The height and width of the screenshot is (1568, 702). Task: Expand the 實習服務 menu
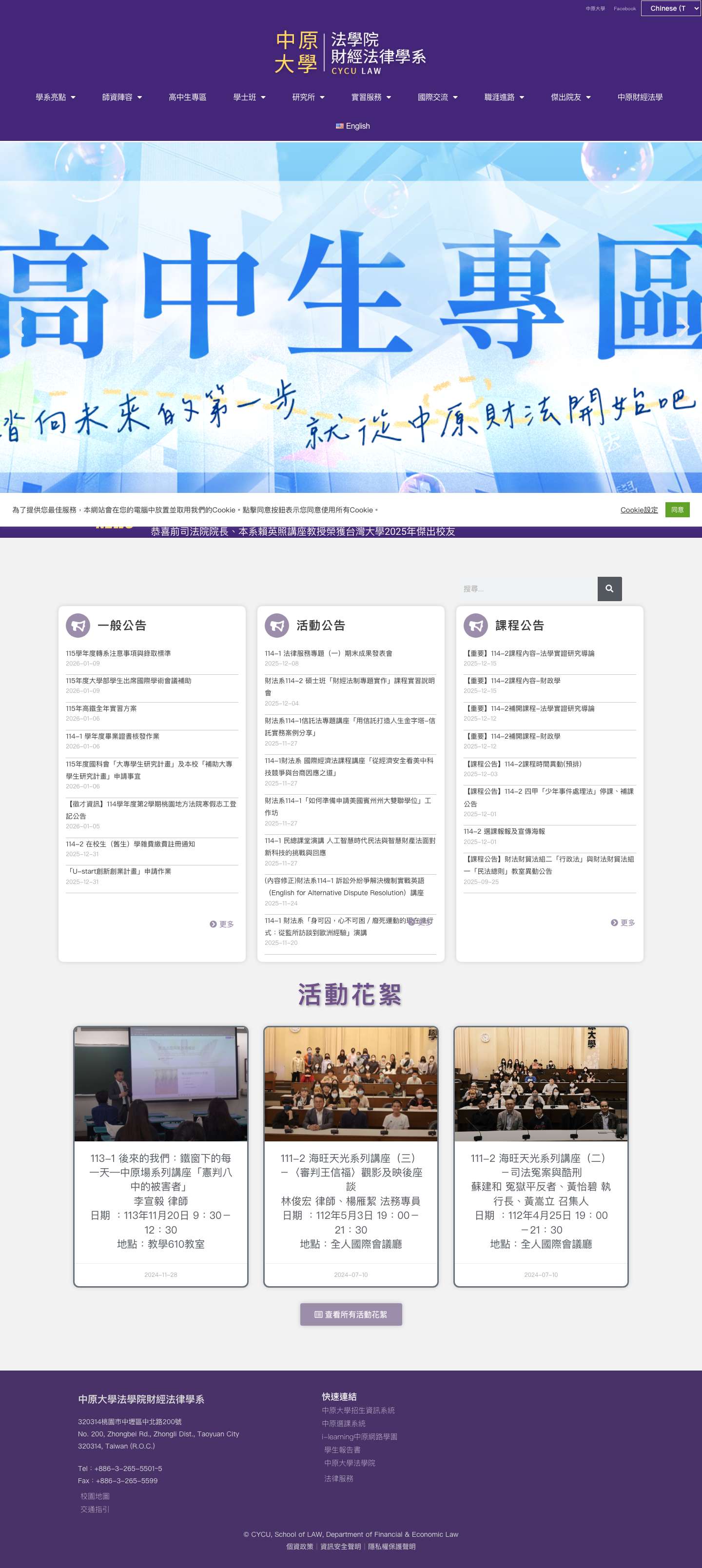pos(371,97)
